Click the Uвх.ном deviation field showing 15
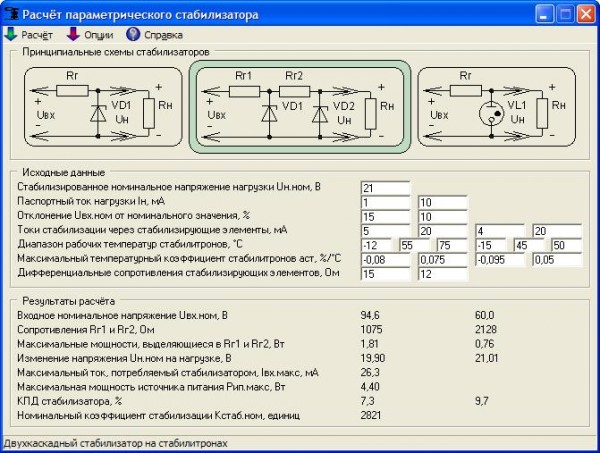The height and width of the screenshot is (453, 600). [x=385, y=216]
